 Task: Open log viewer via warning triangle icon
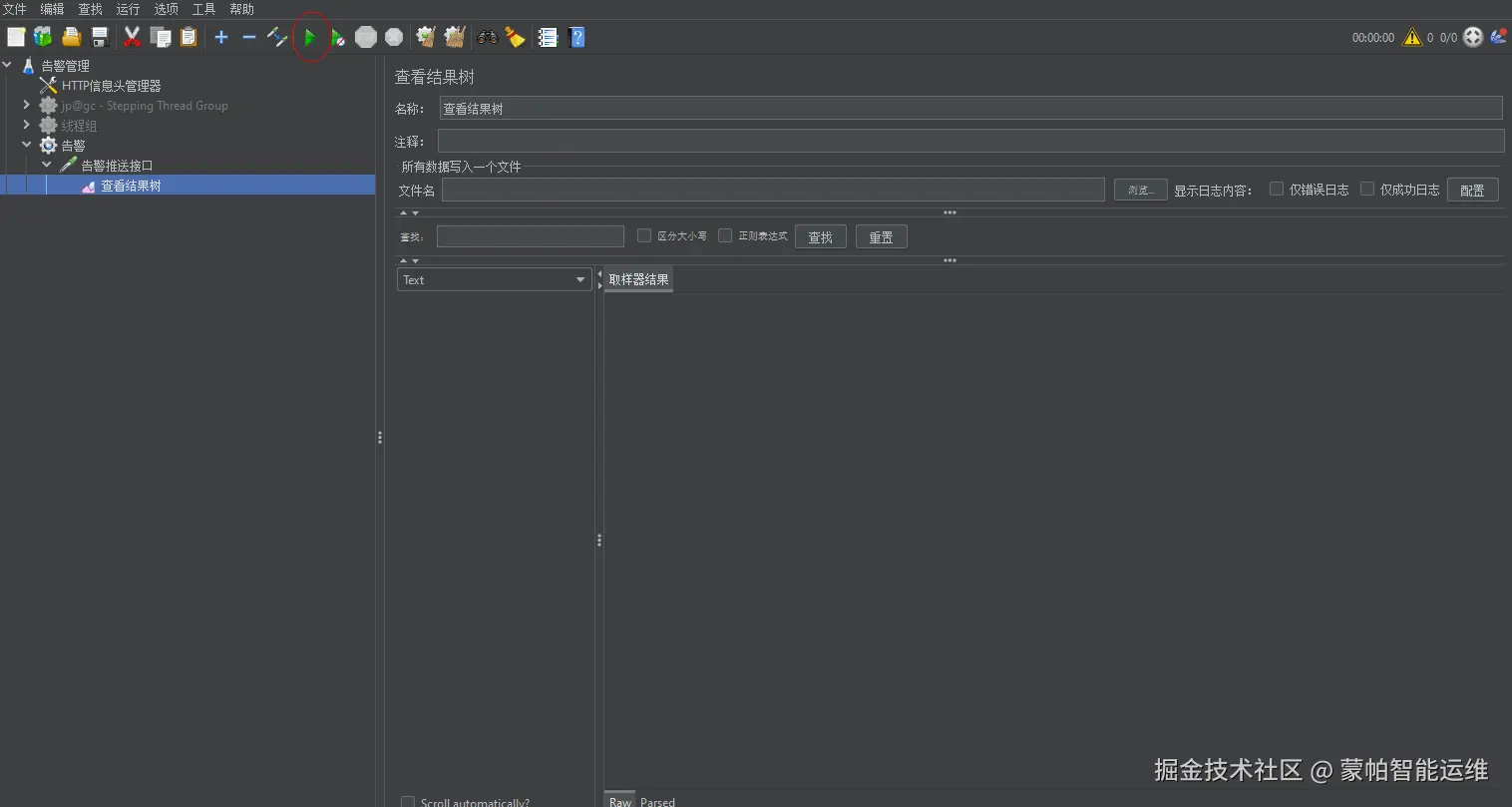point(1412,37)
